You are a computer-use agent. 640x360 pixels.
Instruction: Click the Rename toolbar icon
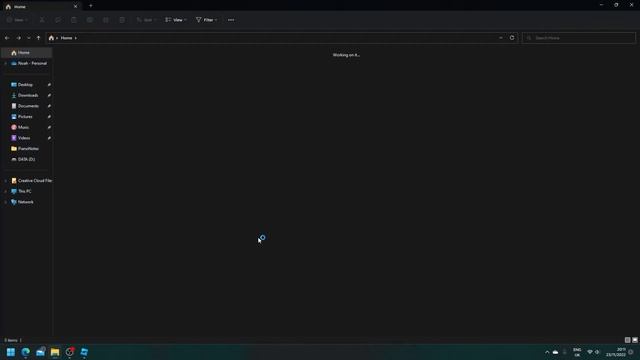90,20
